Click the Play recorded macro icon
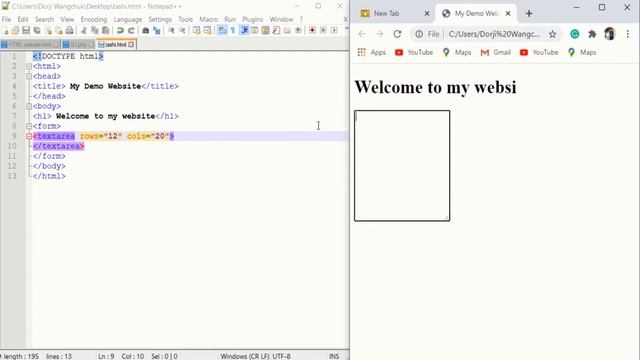 (x=334, y=31)
